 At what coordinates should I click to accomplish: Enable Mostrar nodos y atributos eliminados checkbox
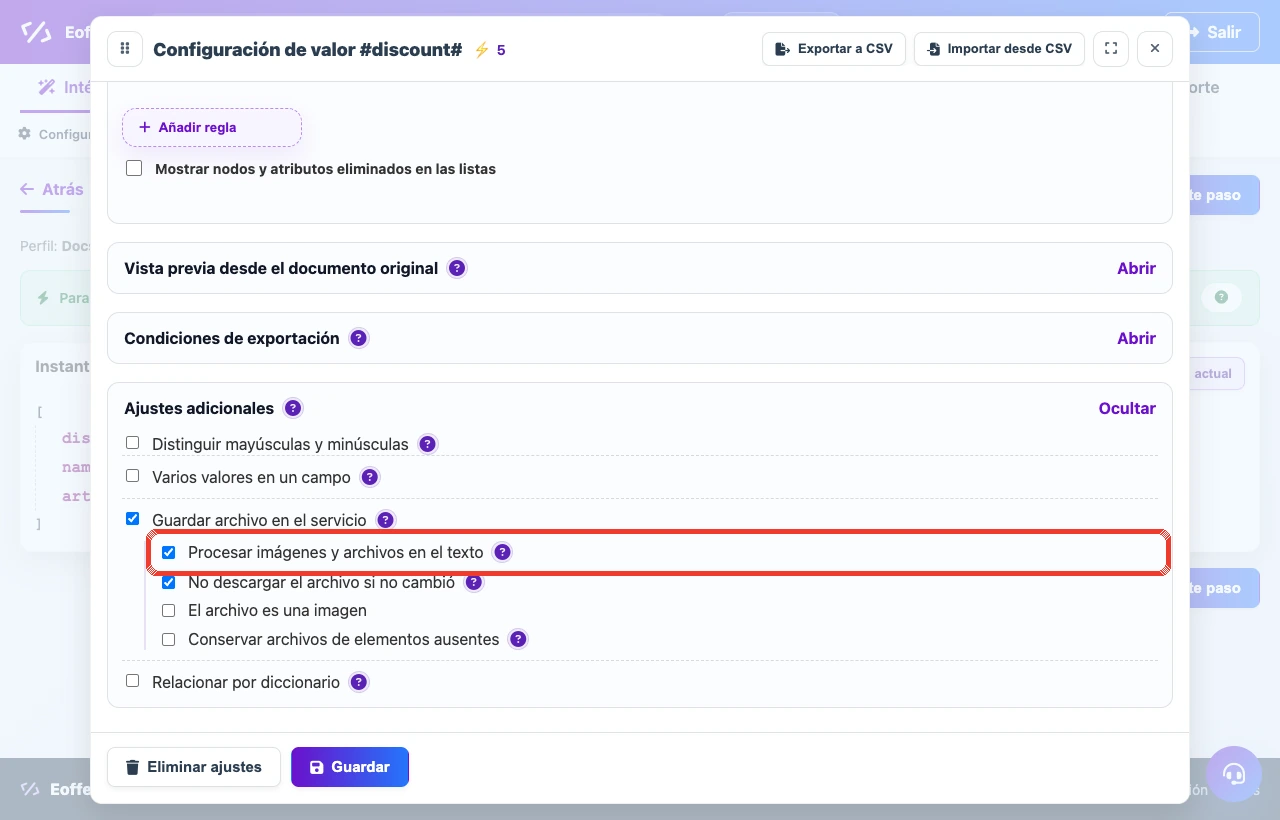tap(134, 168)
